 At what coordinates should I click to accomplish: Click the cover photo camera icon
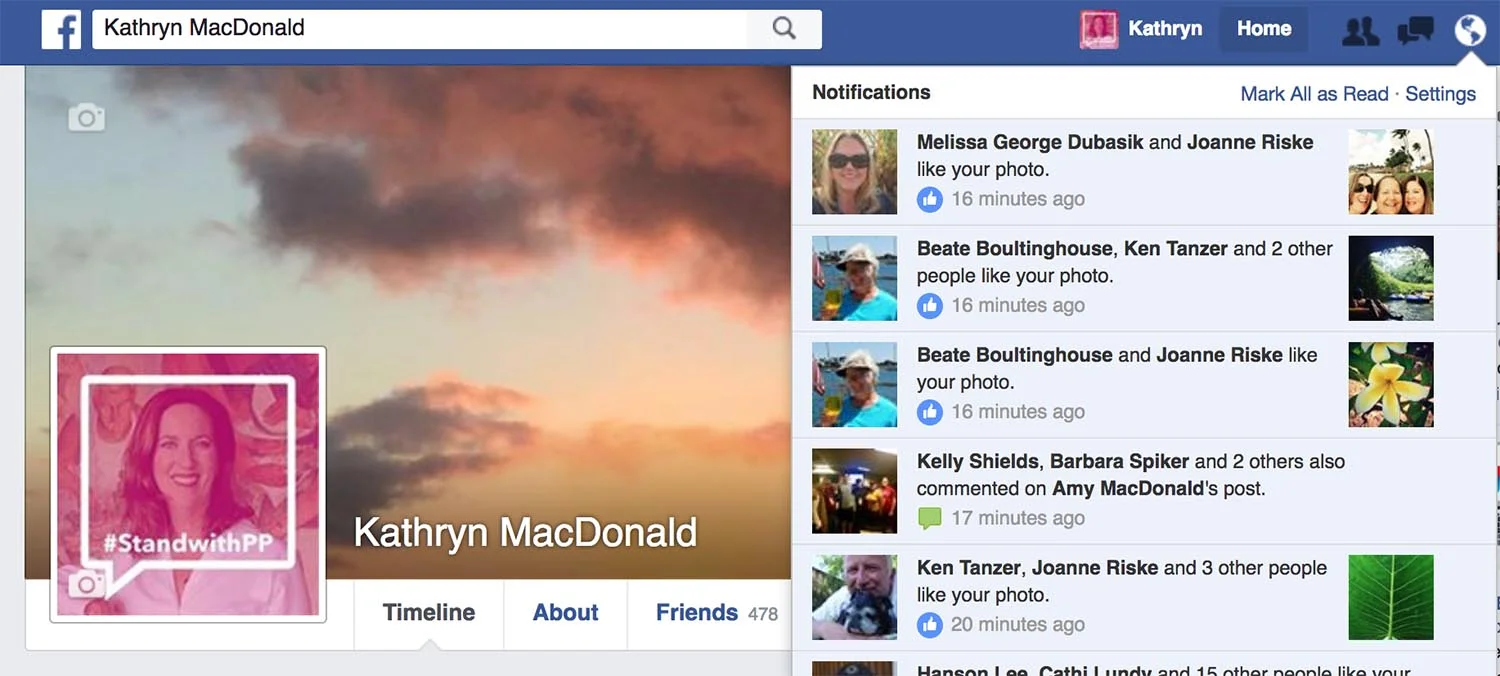point(86,118)
